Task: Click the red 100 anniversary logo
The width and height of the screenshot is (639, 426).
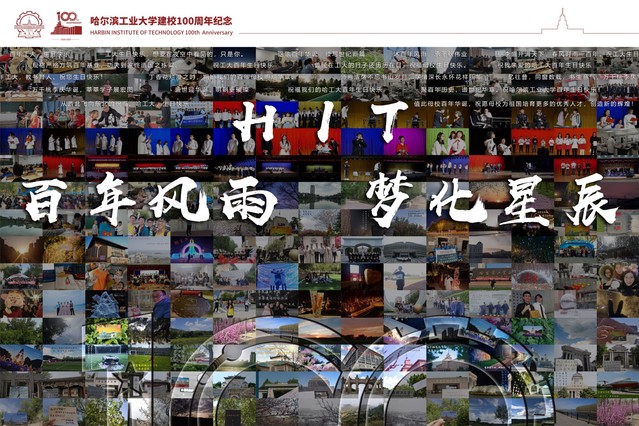Action: coord(66,23)
